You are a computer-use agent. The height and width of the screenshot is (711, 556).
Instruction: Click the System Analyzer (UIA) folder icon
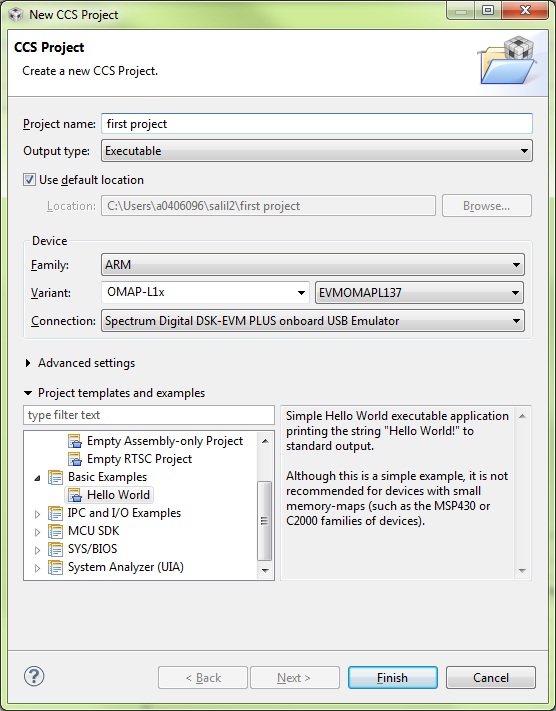click(55, 567)
